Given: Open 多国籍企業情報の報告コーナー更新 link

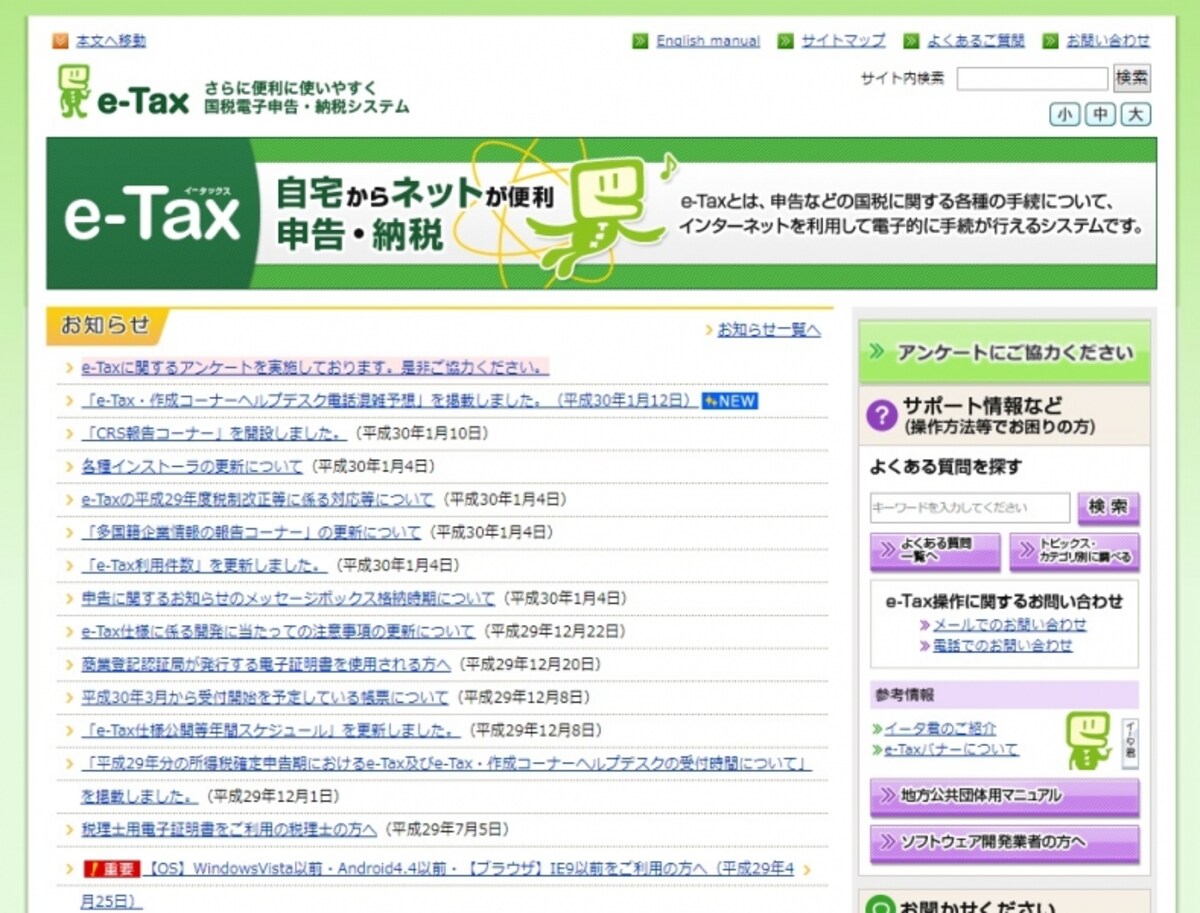Looking at the screenshot, I should [251, 532].
